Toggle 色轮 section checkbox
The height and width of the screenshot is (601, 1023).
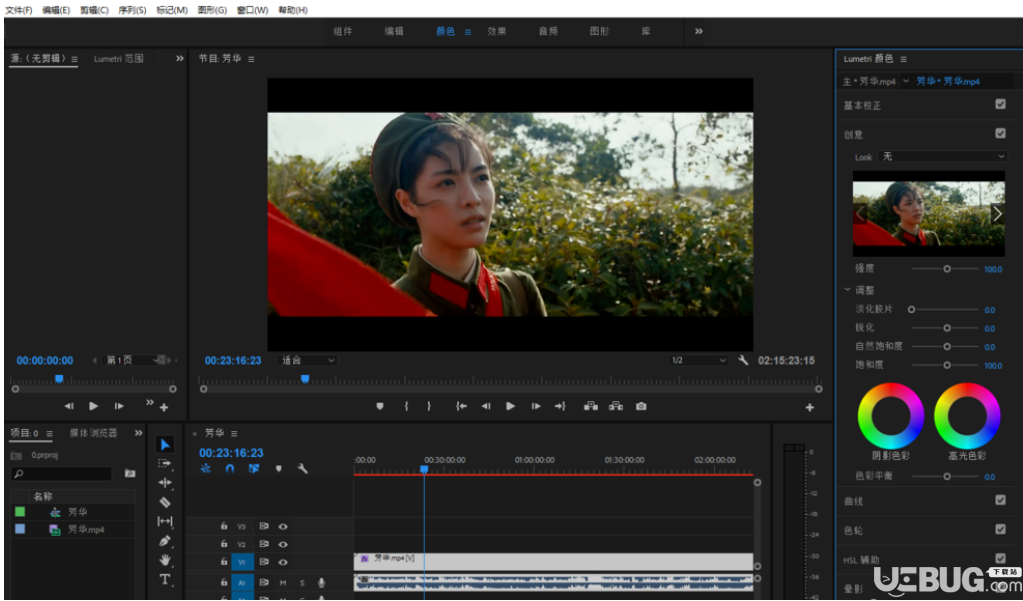coord(1000,529)
